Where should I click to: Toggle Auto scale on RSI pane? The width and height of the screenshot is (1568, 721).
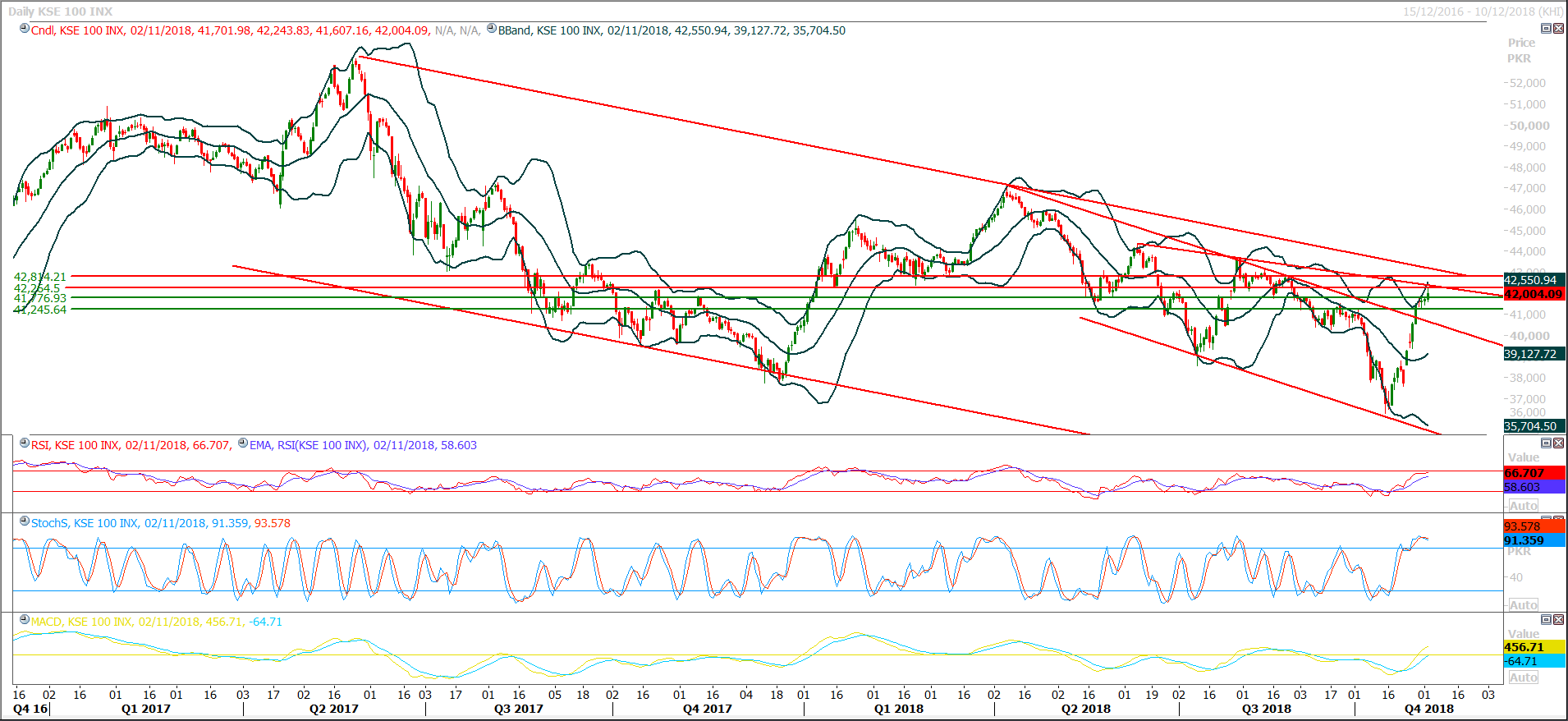pos(1523,506)
